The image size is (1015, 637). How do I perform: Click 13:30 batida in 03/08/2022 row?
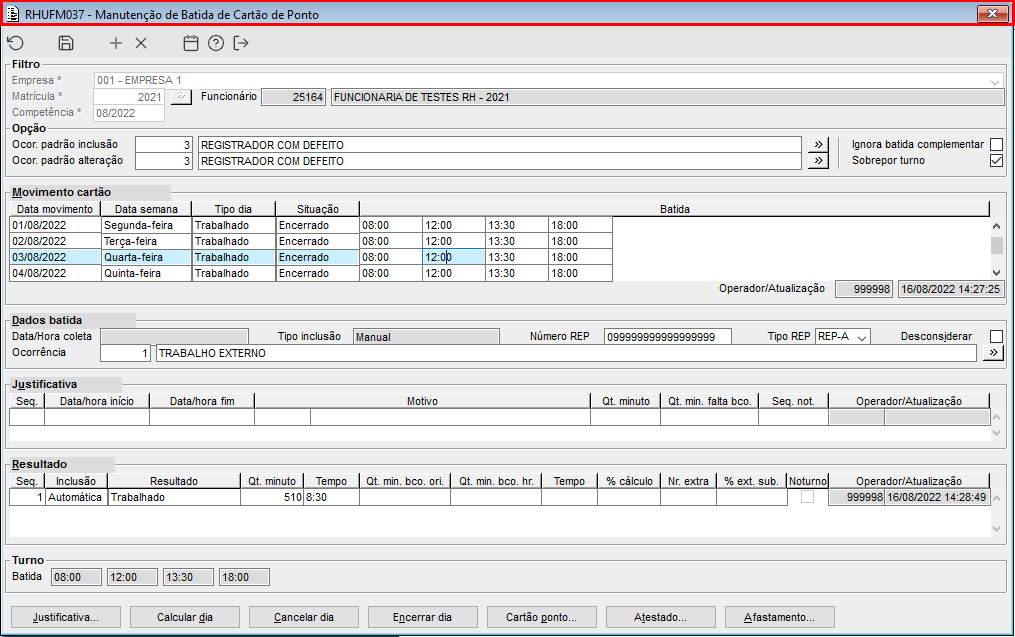click(x=517, y=257)
